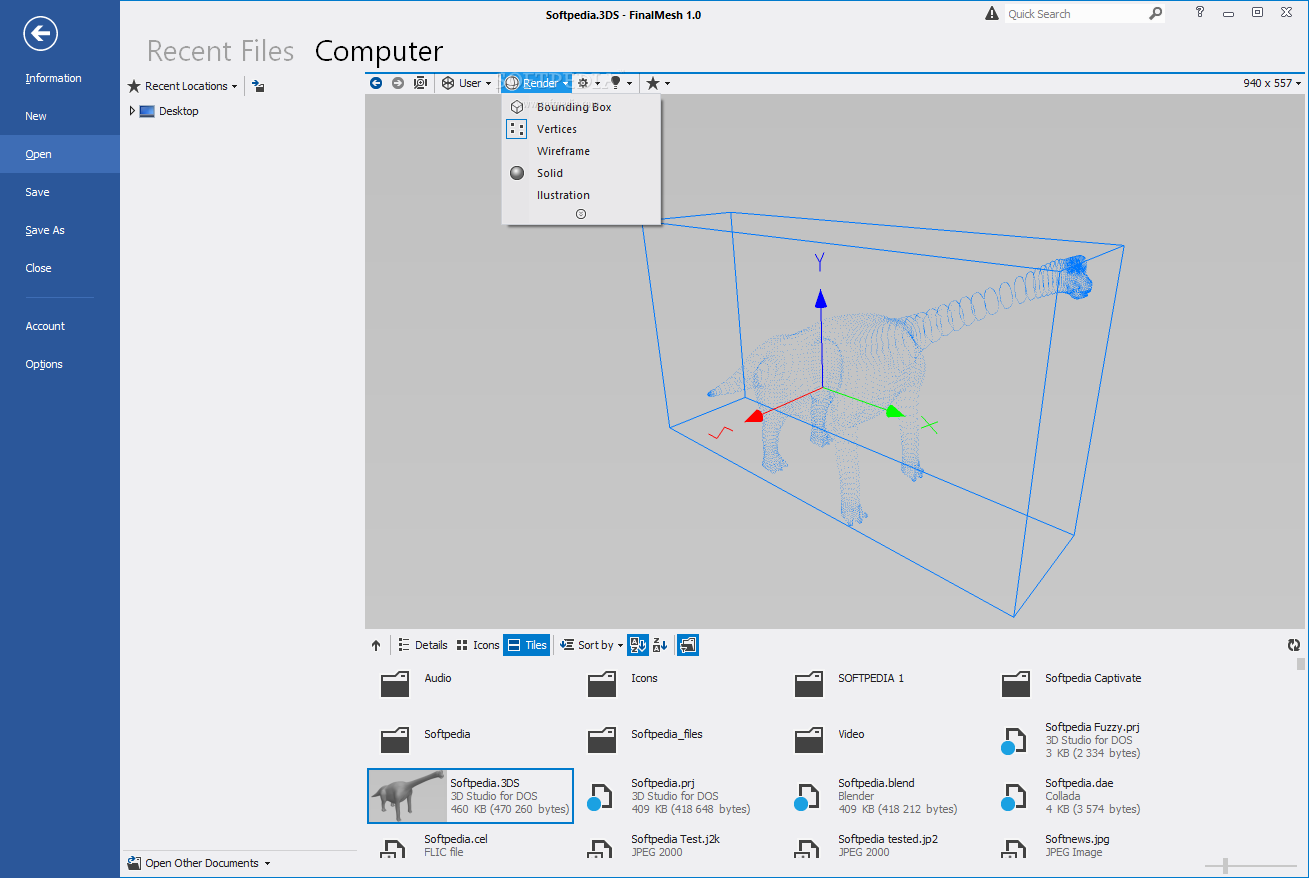
Task: Click the magnifier search icon
Action: click(x=1155, y=14)
